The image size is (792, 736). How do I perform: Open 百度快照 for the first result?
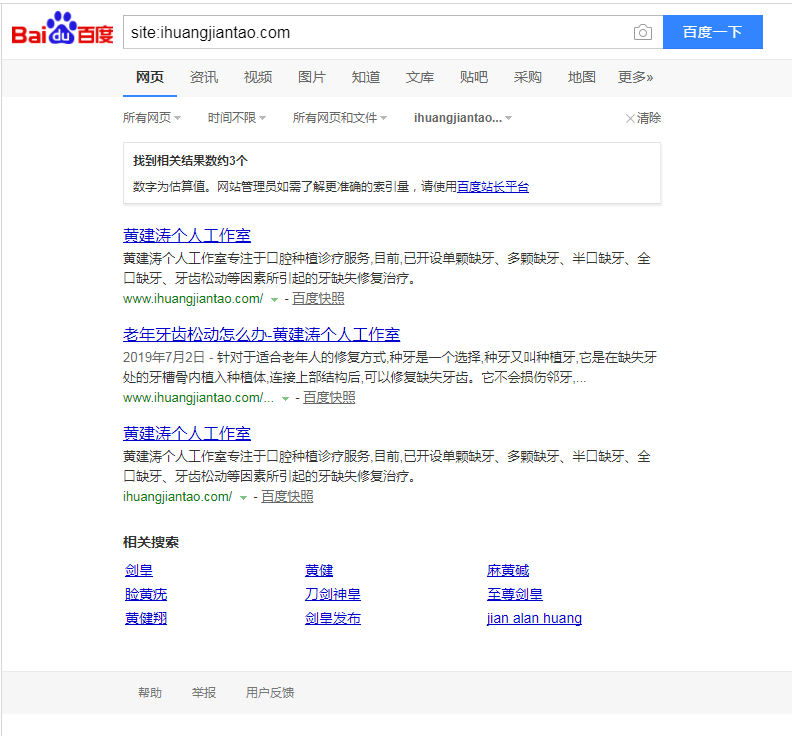point(318,299)
